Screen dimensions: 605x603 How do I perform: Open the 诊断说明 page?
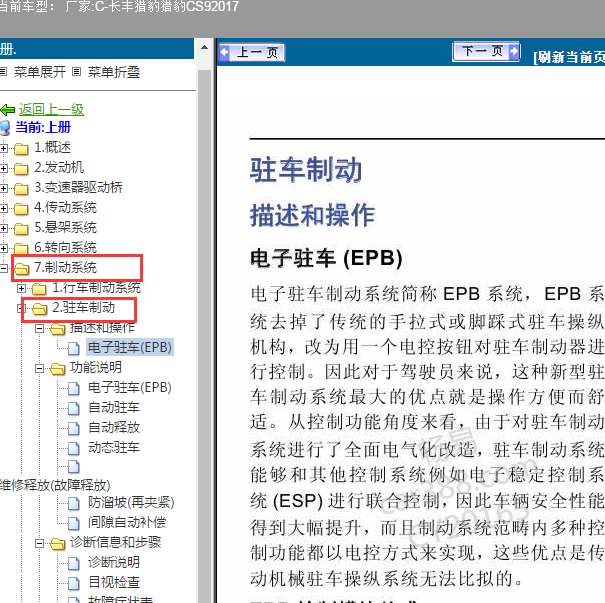click(x=114, y=562)
